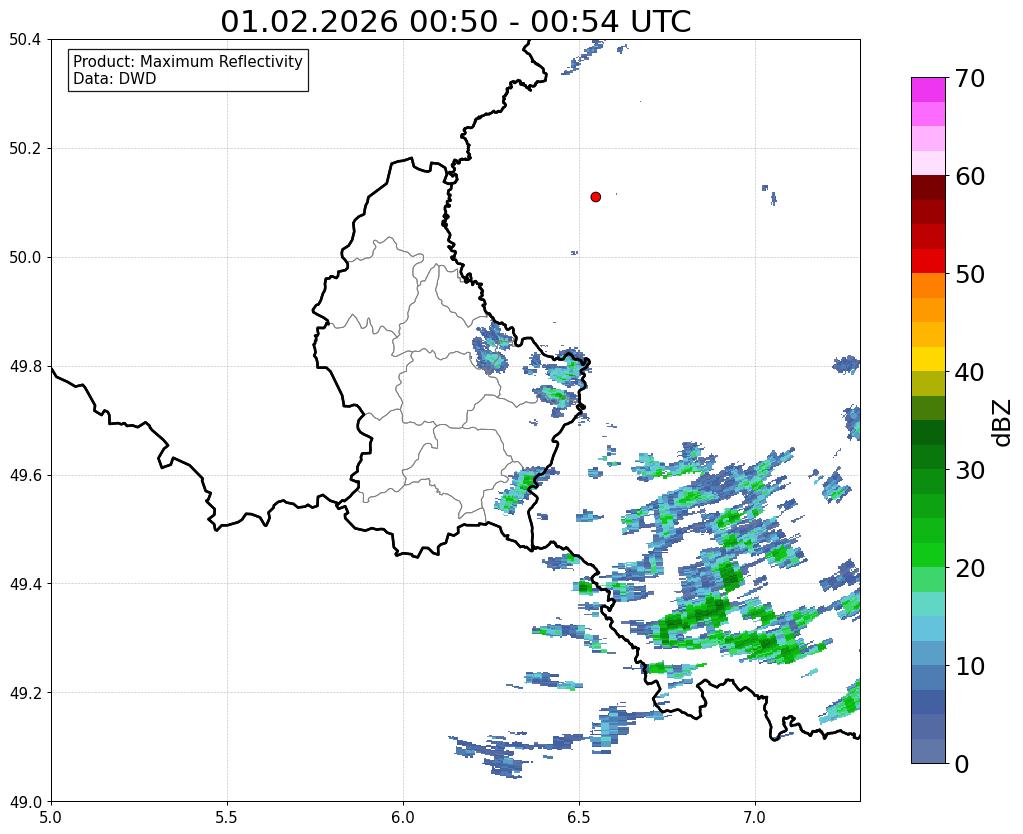
Task: Click the colorbar tick label '0'
Action: 962,764
